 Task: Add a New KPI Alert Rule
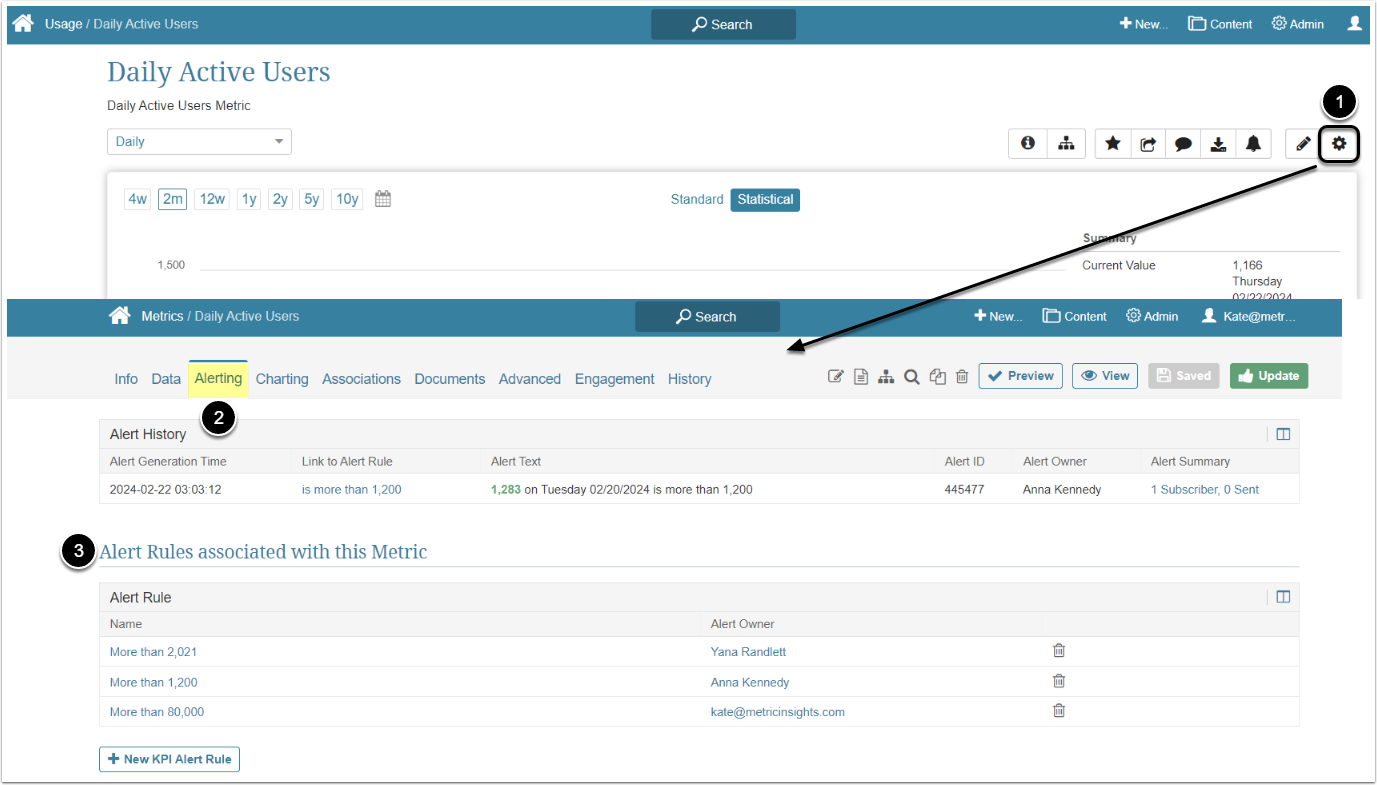[x=169, y=759]
